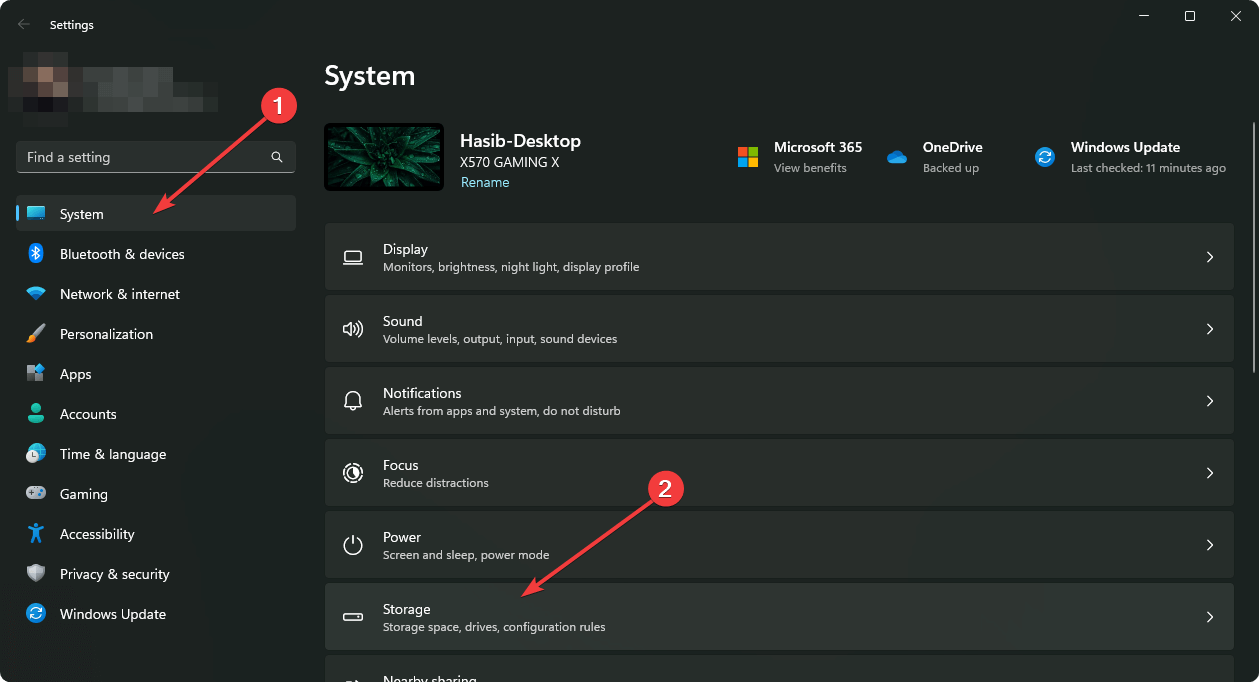Go to Personalization settings

[156, 333]
